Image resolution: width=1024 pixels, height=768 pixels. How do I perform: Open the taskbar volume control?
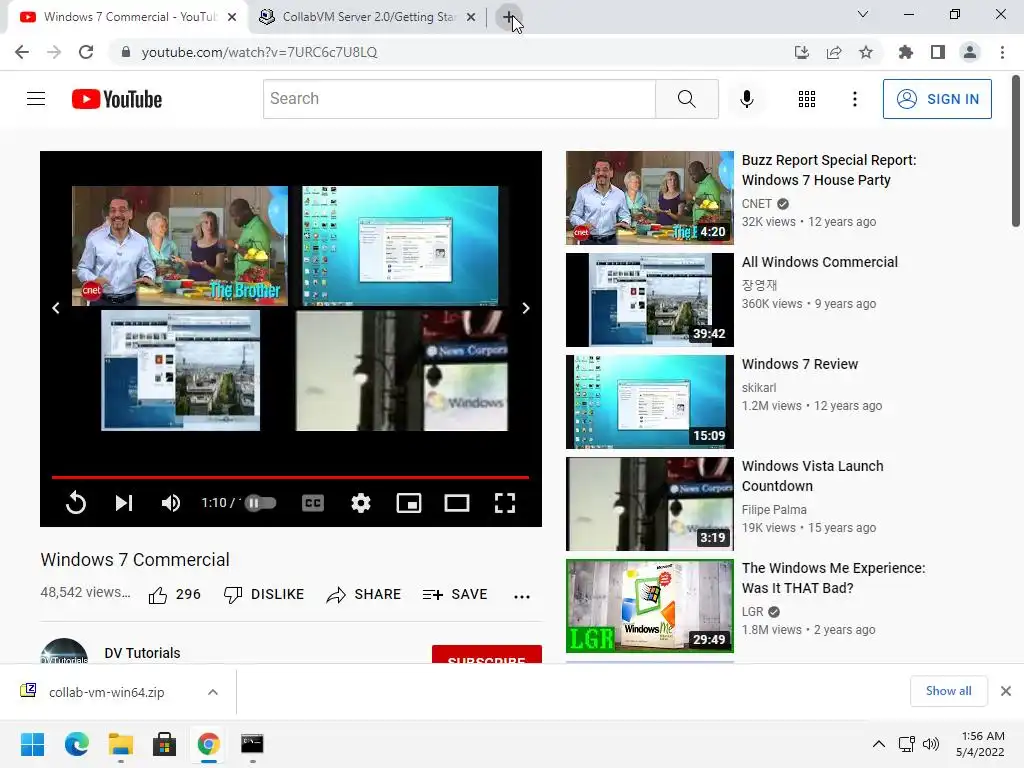click(x=931, y=744)
